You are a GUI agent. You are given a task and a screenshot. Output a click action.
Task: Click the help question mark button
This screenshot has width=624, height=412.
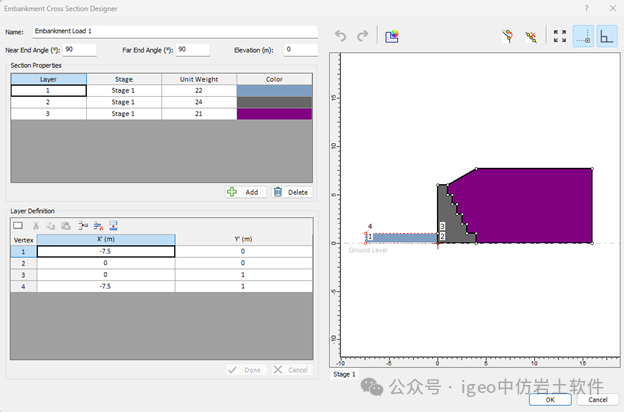[x=587, y=8]
